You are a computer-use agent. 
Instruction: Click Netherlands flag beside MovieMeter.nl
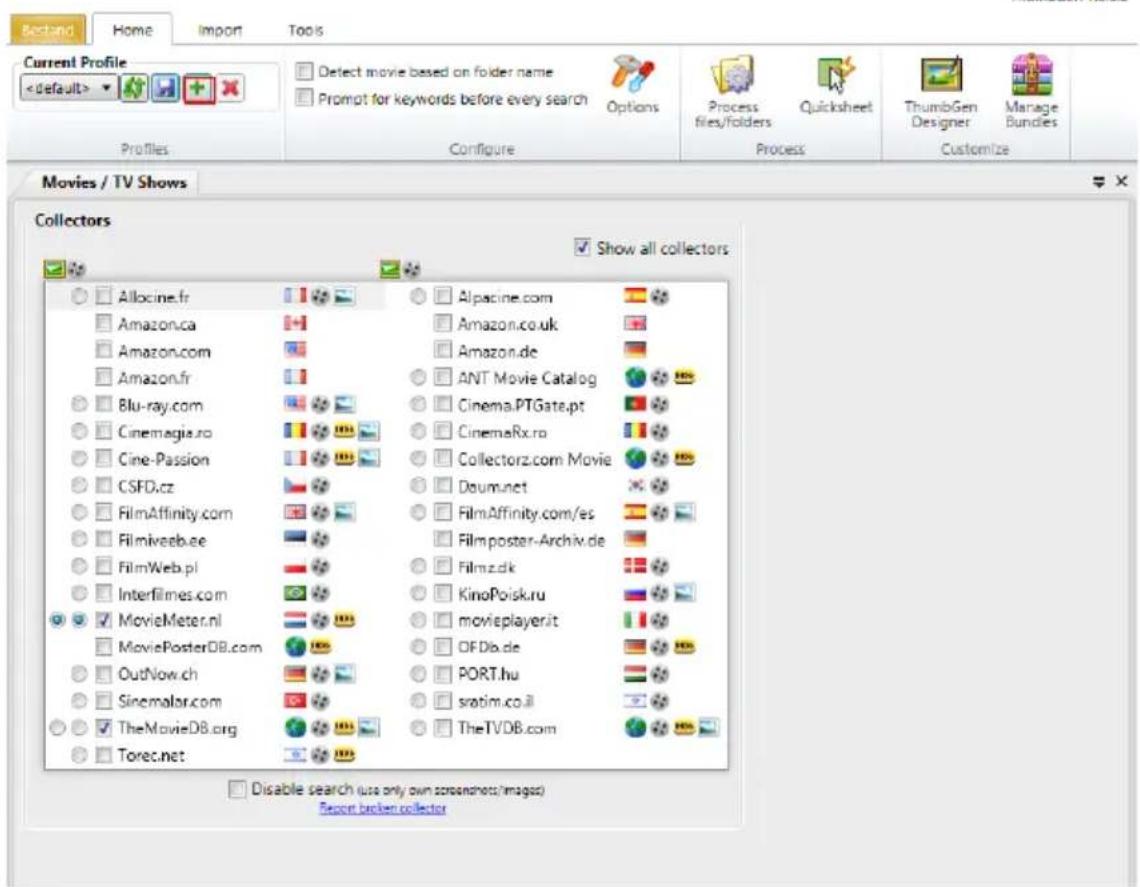[x=294, y=619]
